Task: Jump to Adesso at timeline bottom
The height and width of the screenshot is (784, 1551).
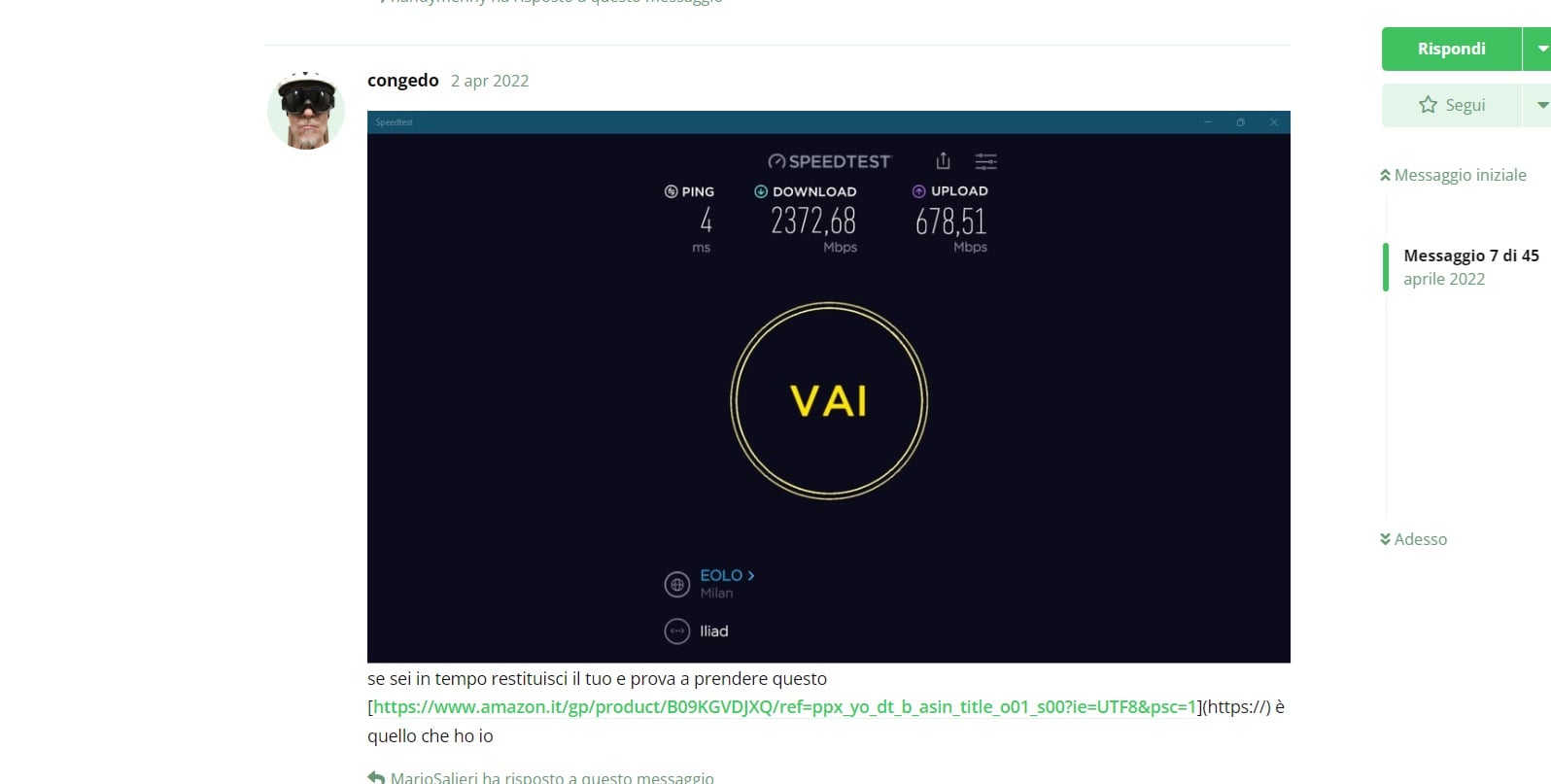Action: click(x=1413, y=539)
